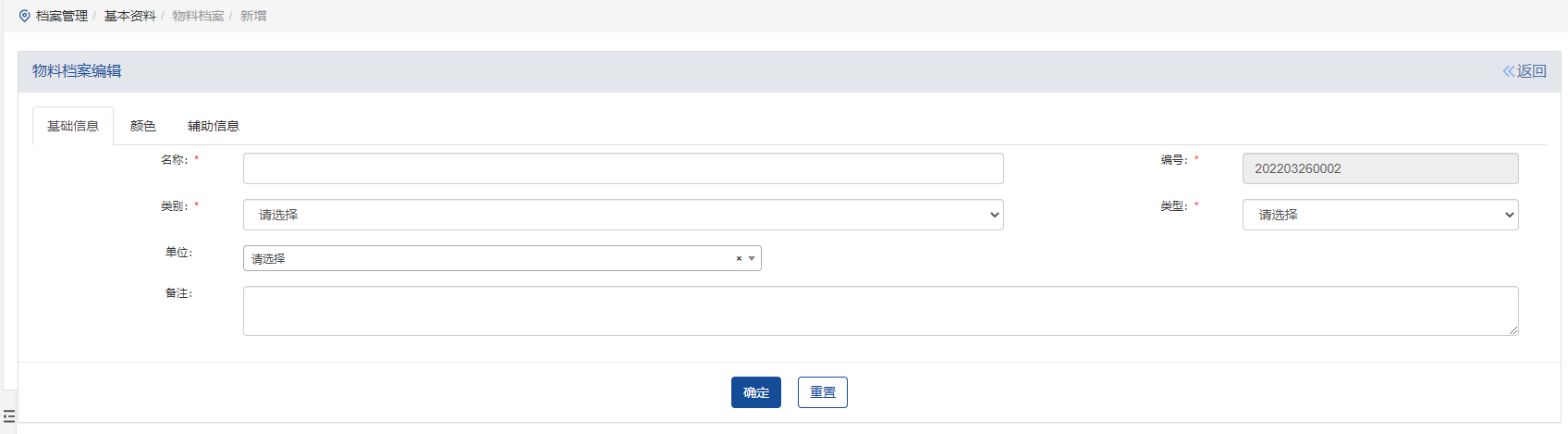1568x434 pixels.
Task: Click the 编号 number field
Action: 1379,168
